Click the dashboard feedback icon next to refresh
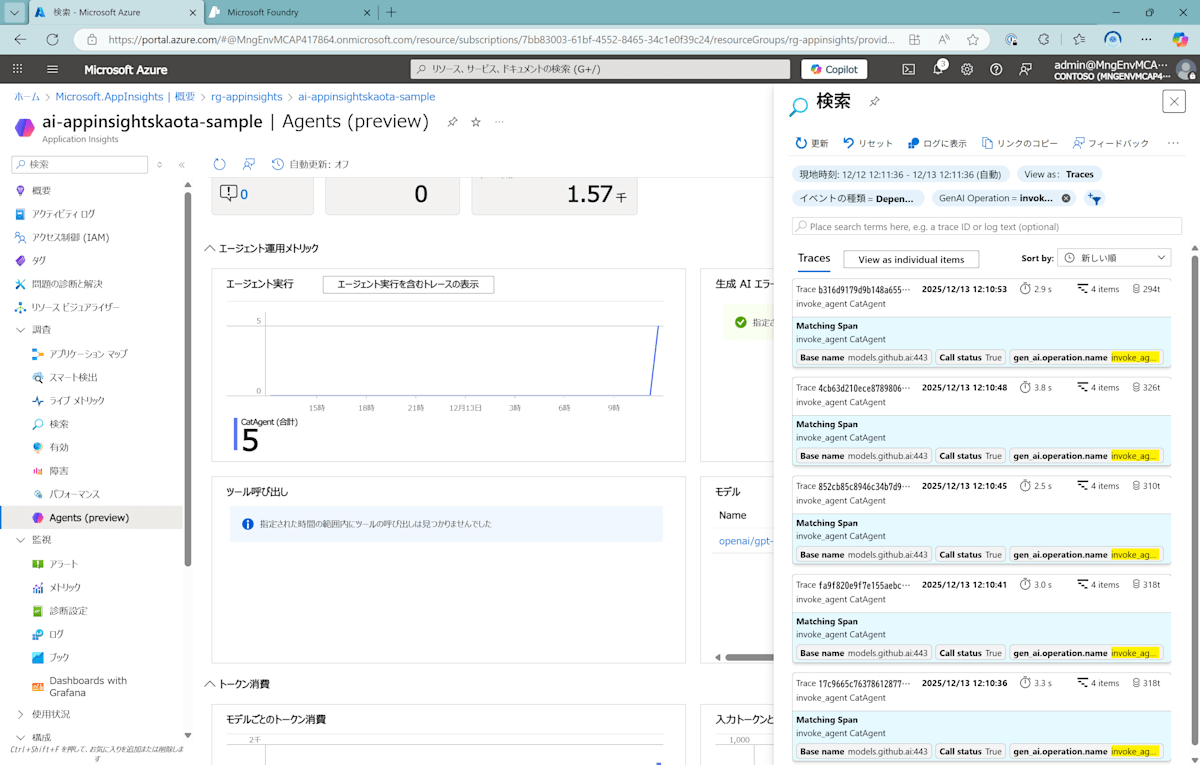The height and width of the screenshot is (765, 1200). [249, 164]
